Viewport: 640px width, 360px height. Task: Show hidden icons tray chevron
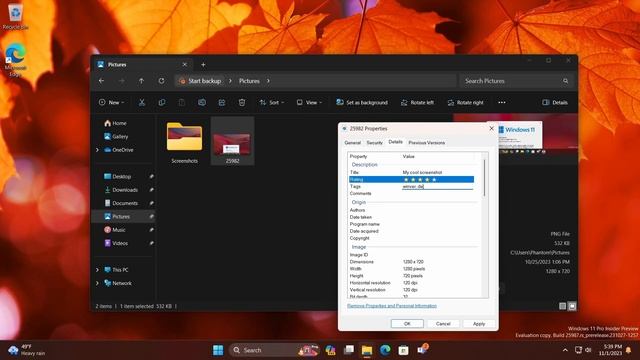pos(565,350)
